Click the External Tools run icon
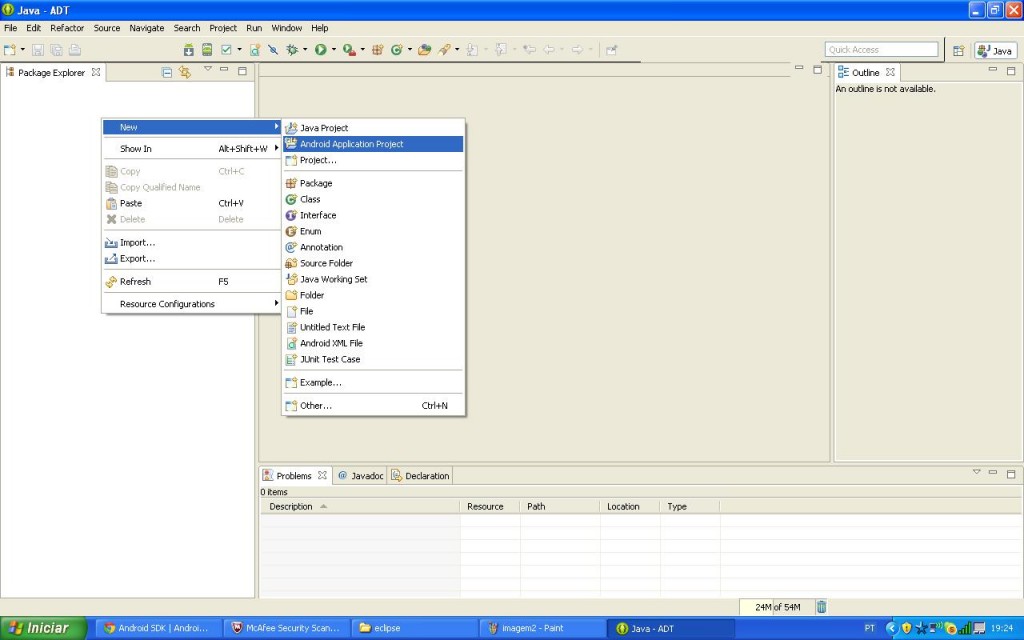 [x=349, y=50]
